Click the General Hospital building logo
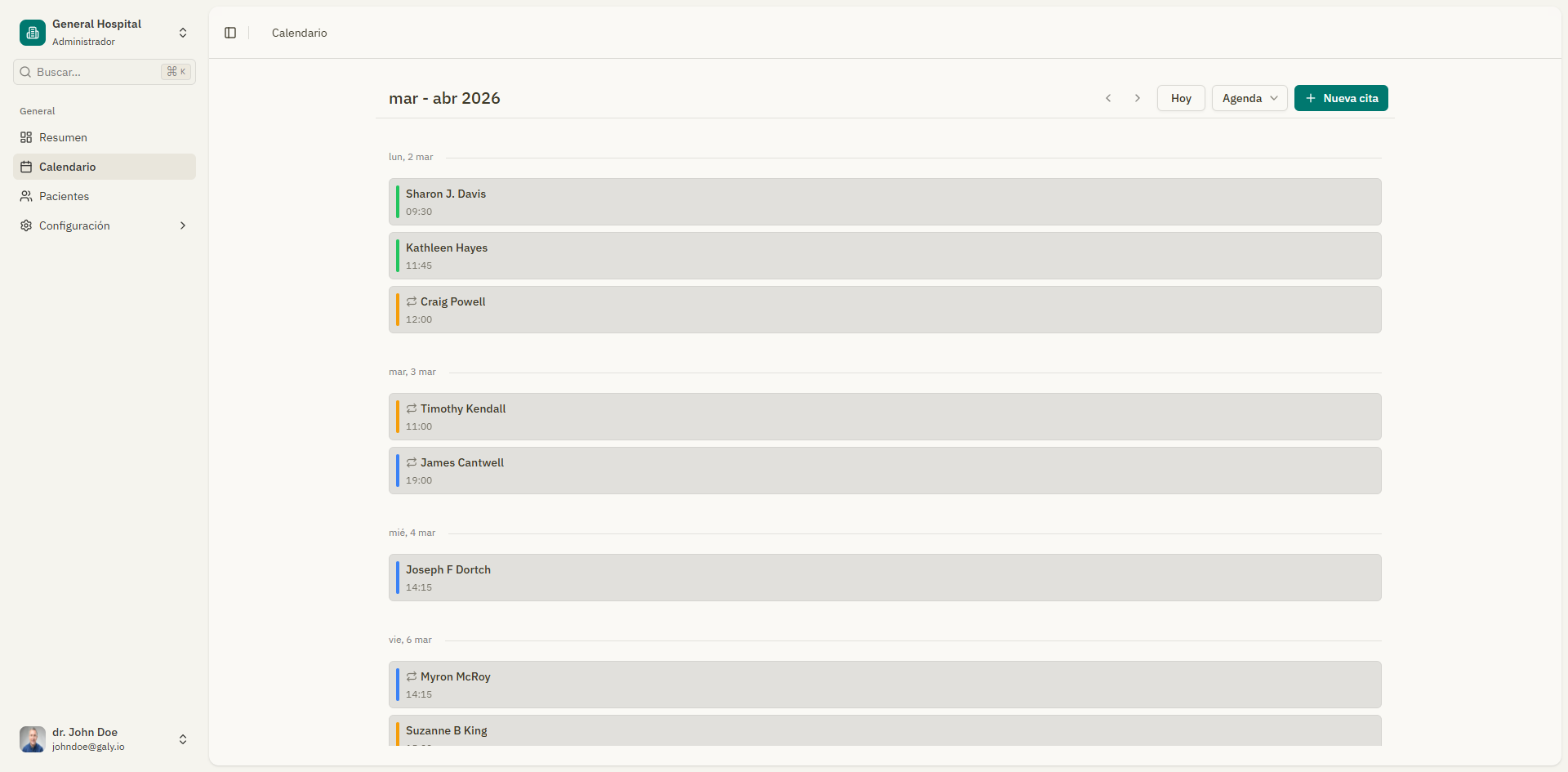This screenshot has height=772, width=1568. (32, 33)
